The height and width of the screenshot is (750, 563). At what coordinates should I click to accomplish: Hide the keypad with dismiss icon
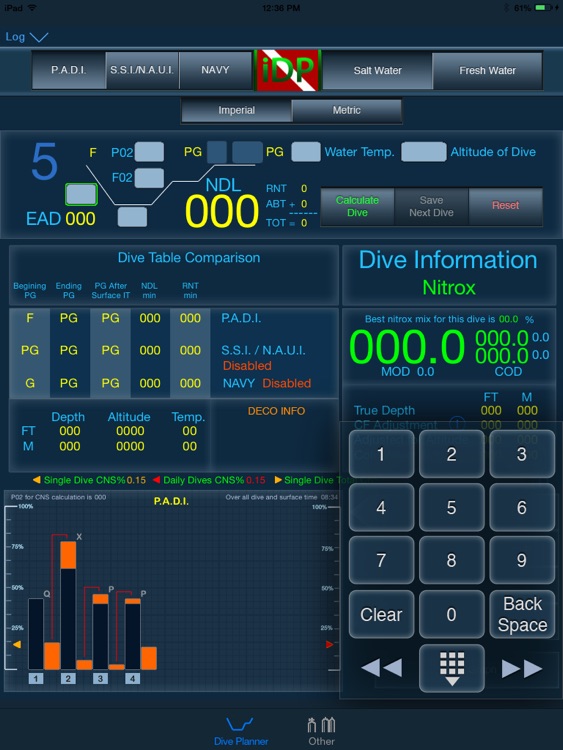[x=452, y=668]
